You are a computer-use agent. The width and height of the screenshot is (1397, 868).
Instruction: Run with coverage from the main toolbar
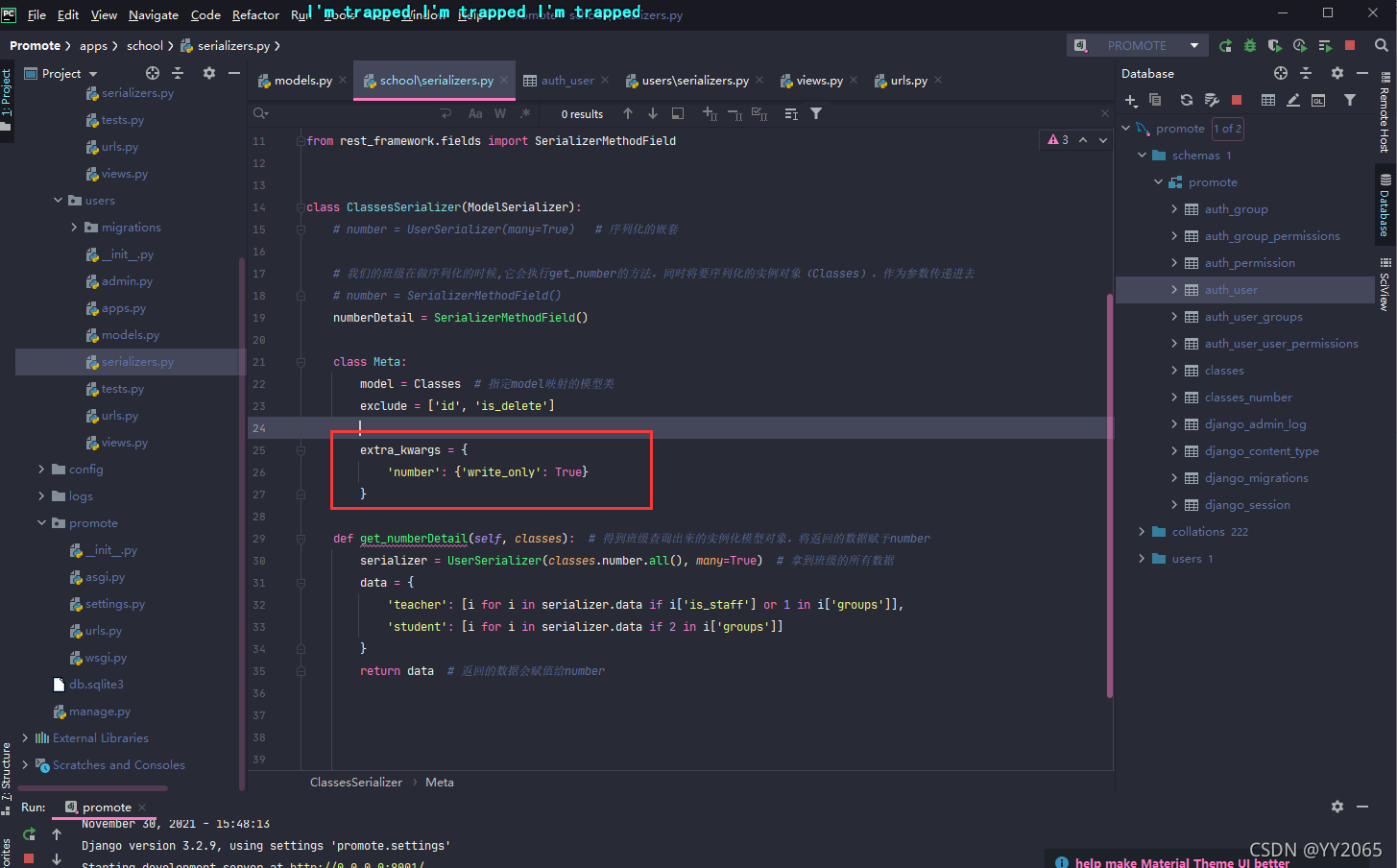click(x=1274, y=45)
